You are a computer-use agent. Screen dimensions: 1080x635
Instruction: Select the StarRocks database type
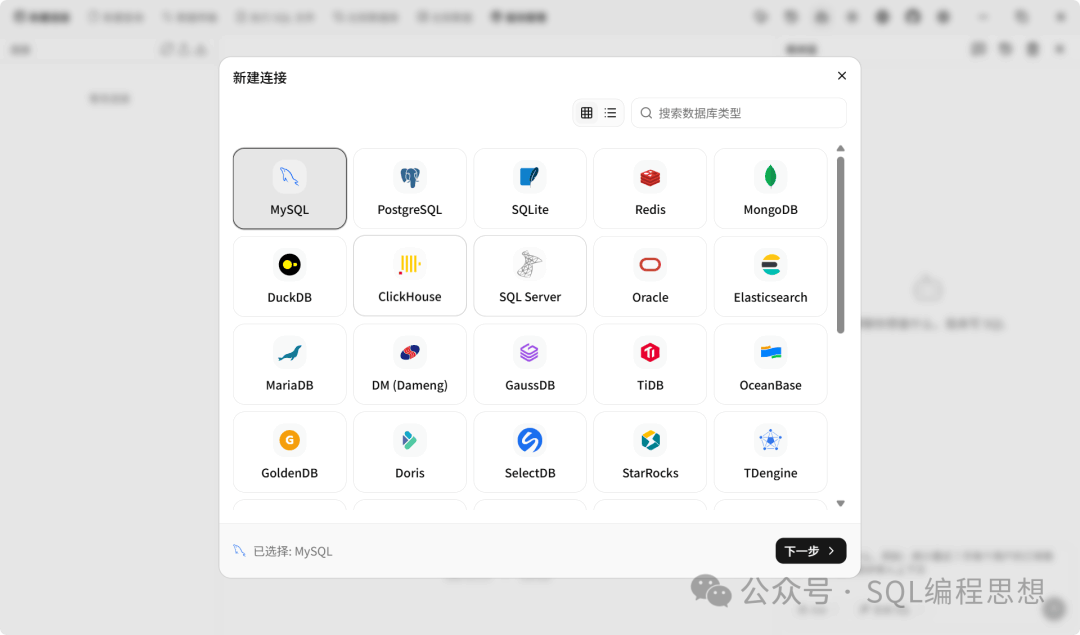[650, 452]
